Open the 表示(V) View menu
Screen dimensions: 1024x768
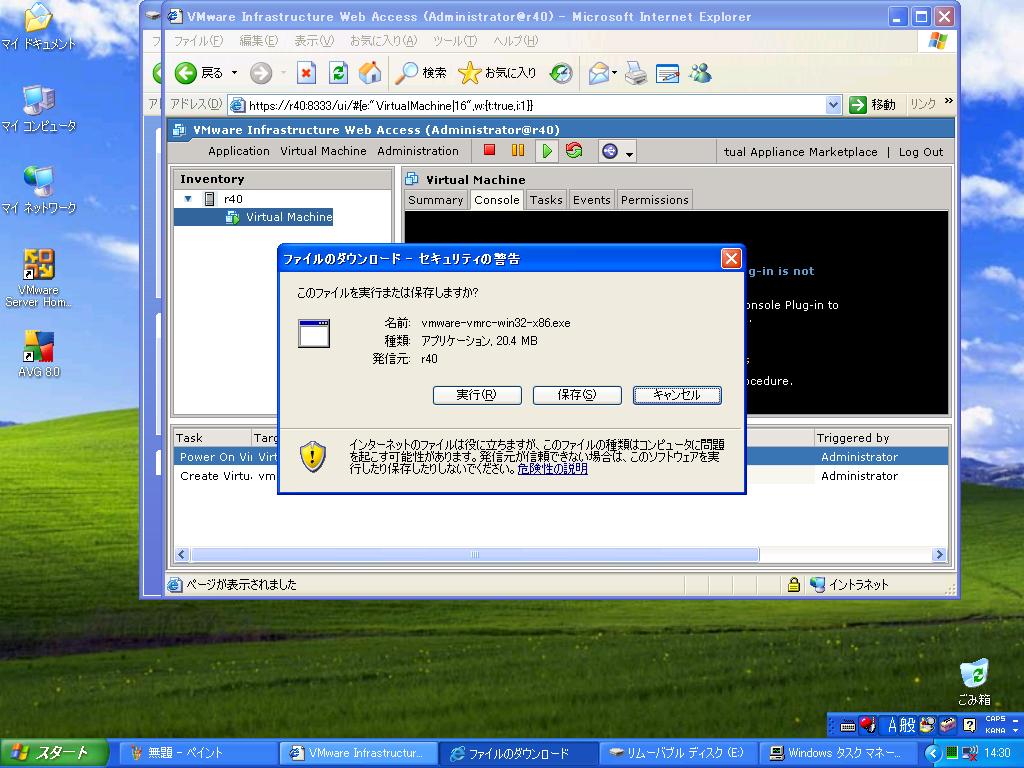point(313,41)
